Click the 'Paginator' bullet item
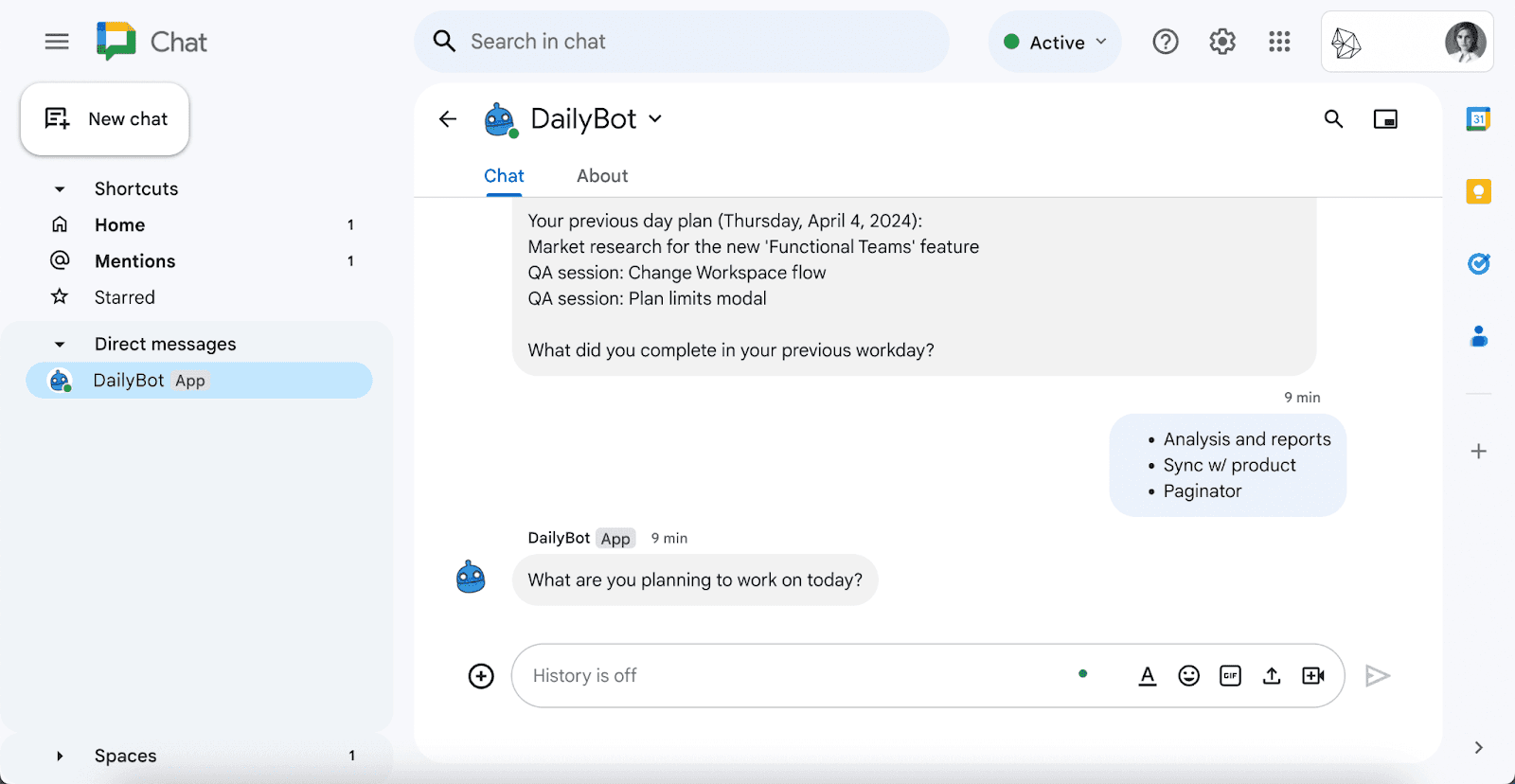Screen dimensions: 1515x784 tap(1203, 490)
